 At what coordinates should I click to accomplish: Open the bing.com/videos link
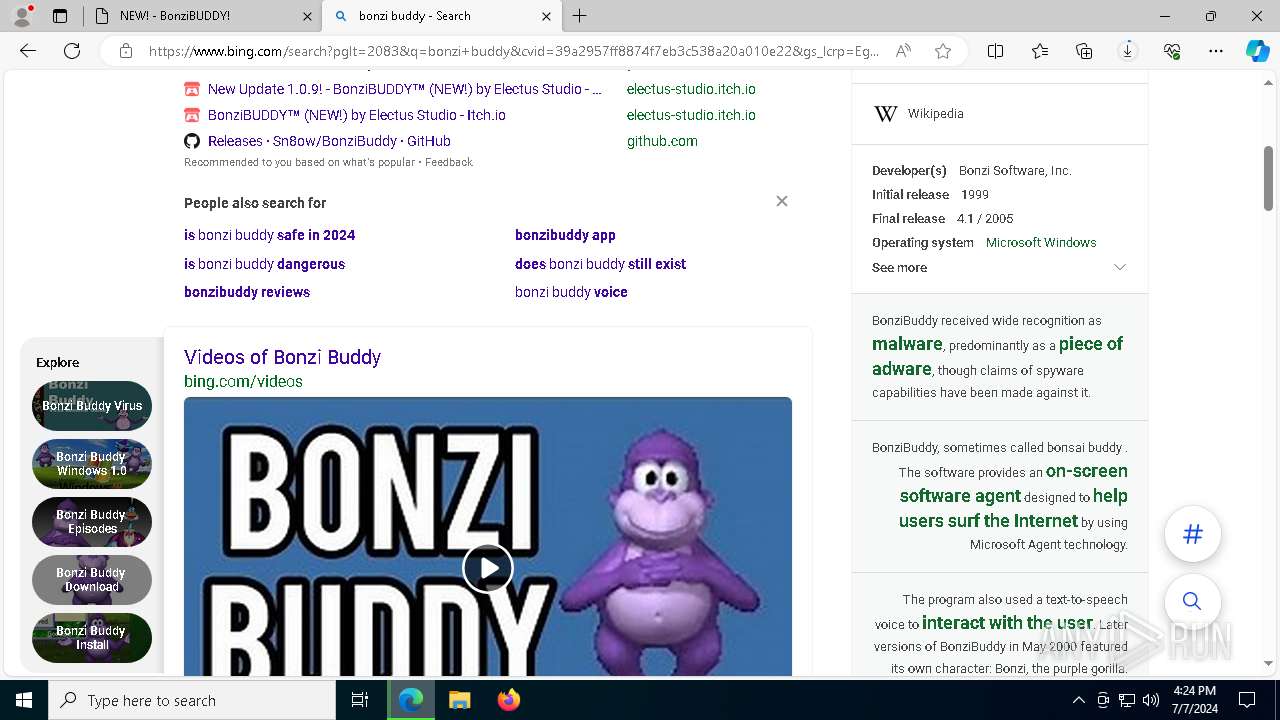tap(243, 381)
